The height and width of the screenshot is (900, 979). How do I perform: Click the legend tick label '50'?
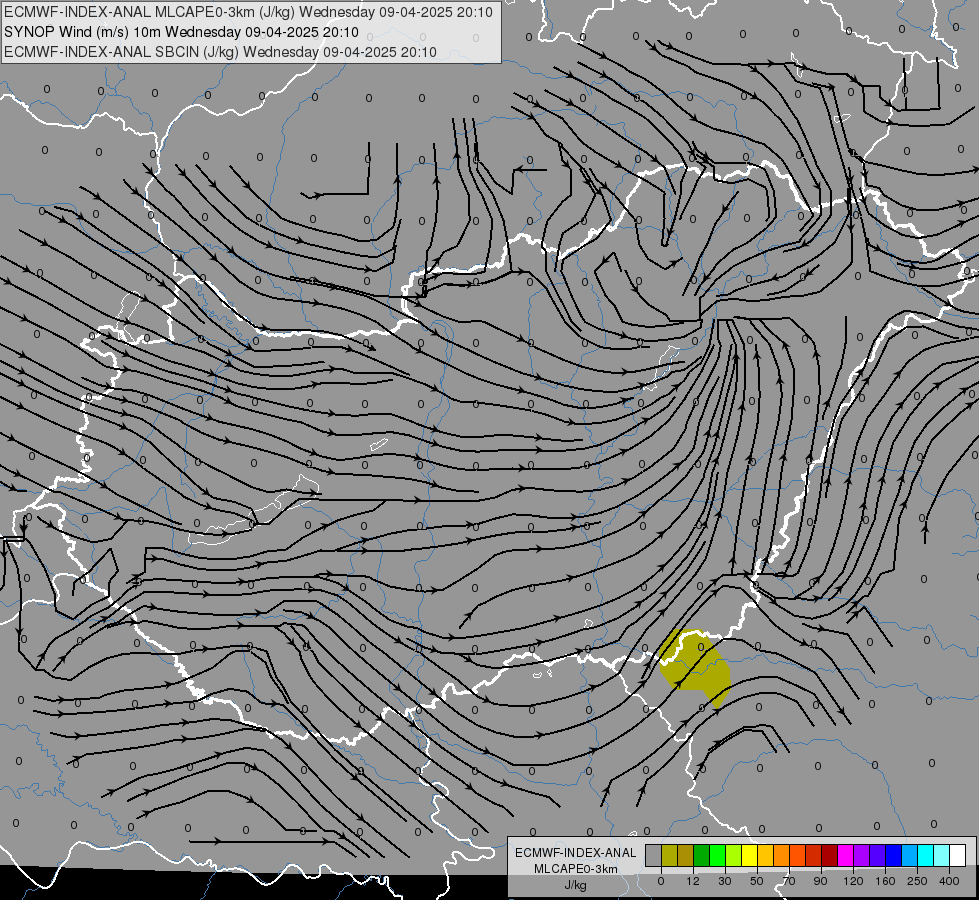(x=757, y=881)
